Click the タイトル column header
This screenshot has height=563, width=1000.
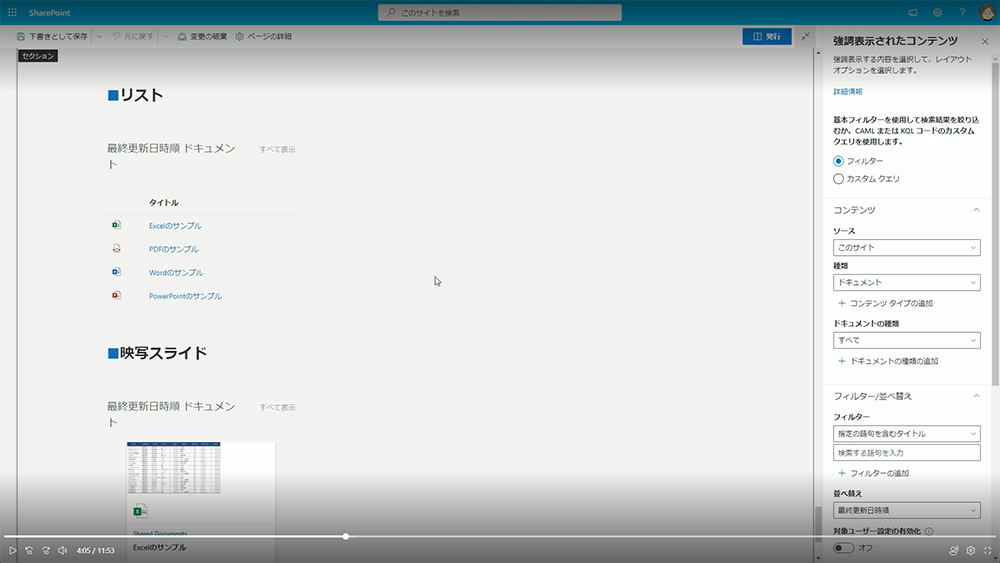pos(164,203)
